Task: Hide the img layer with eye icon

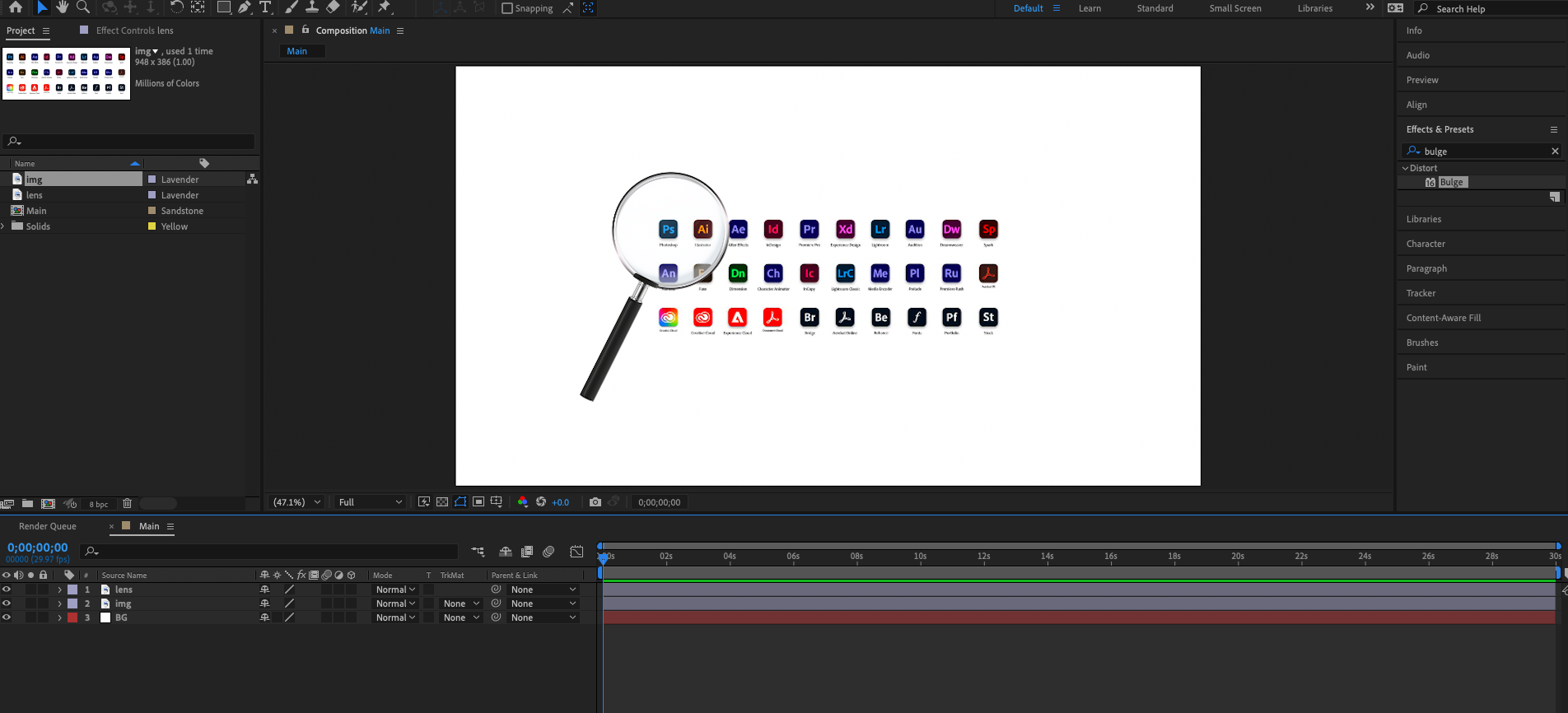Action: [7, 603]
